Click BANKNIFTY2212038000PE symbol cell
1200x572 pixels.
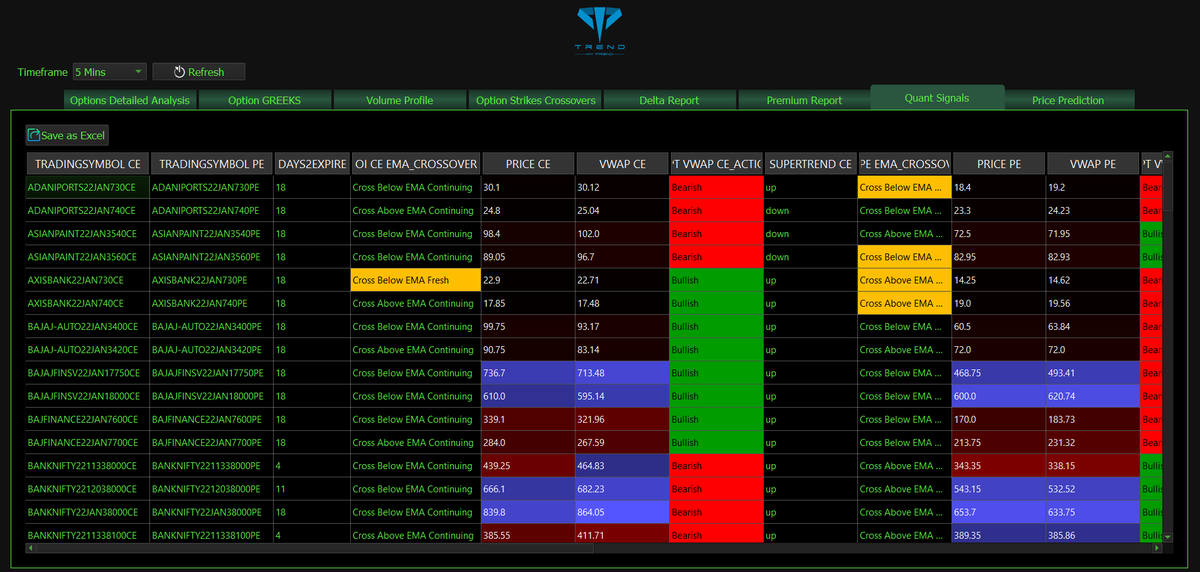pyautogui.click(x=211, y=489)
